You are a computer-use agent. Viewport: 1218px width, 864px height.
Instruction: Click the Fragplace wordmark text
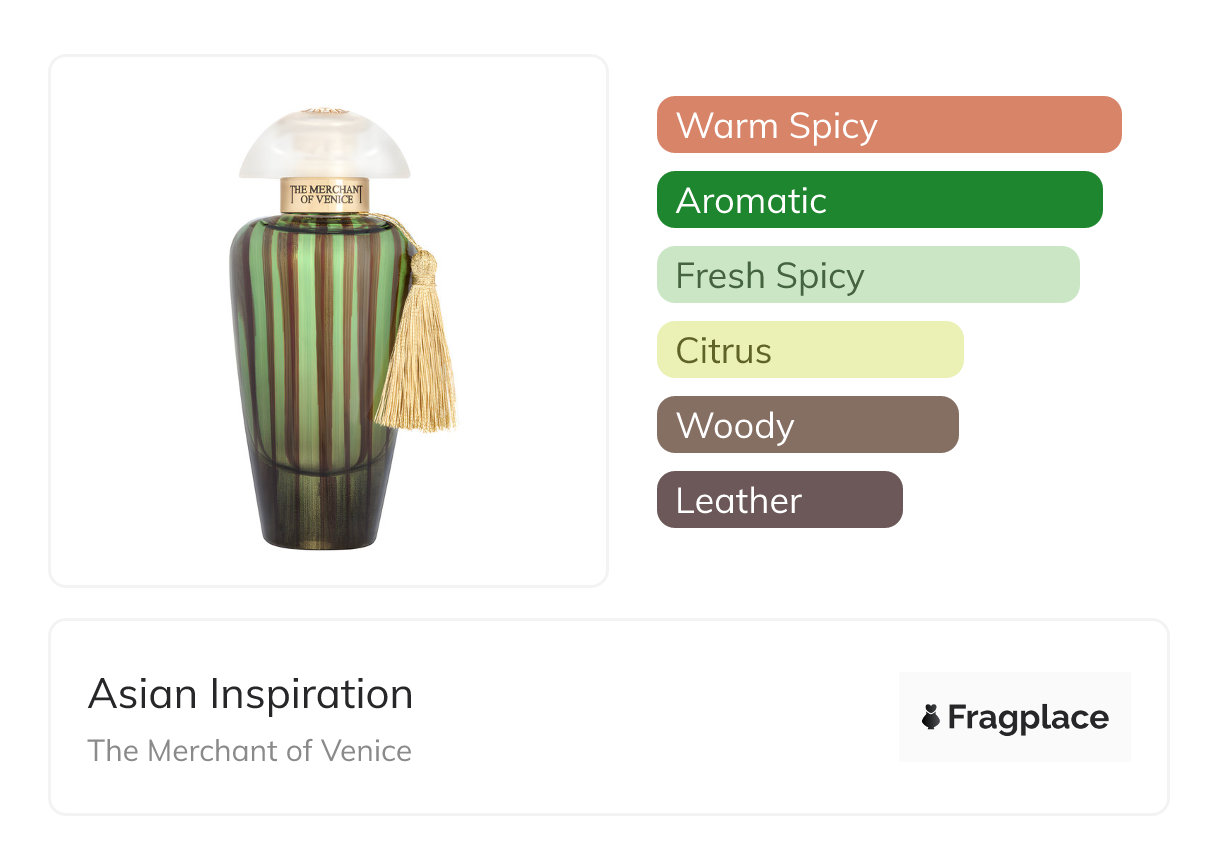[1028, 717]
